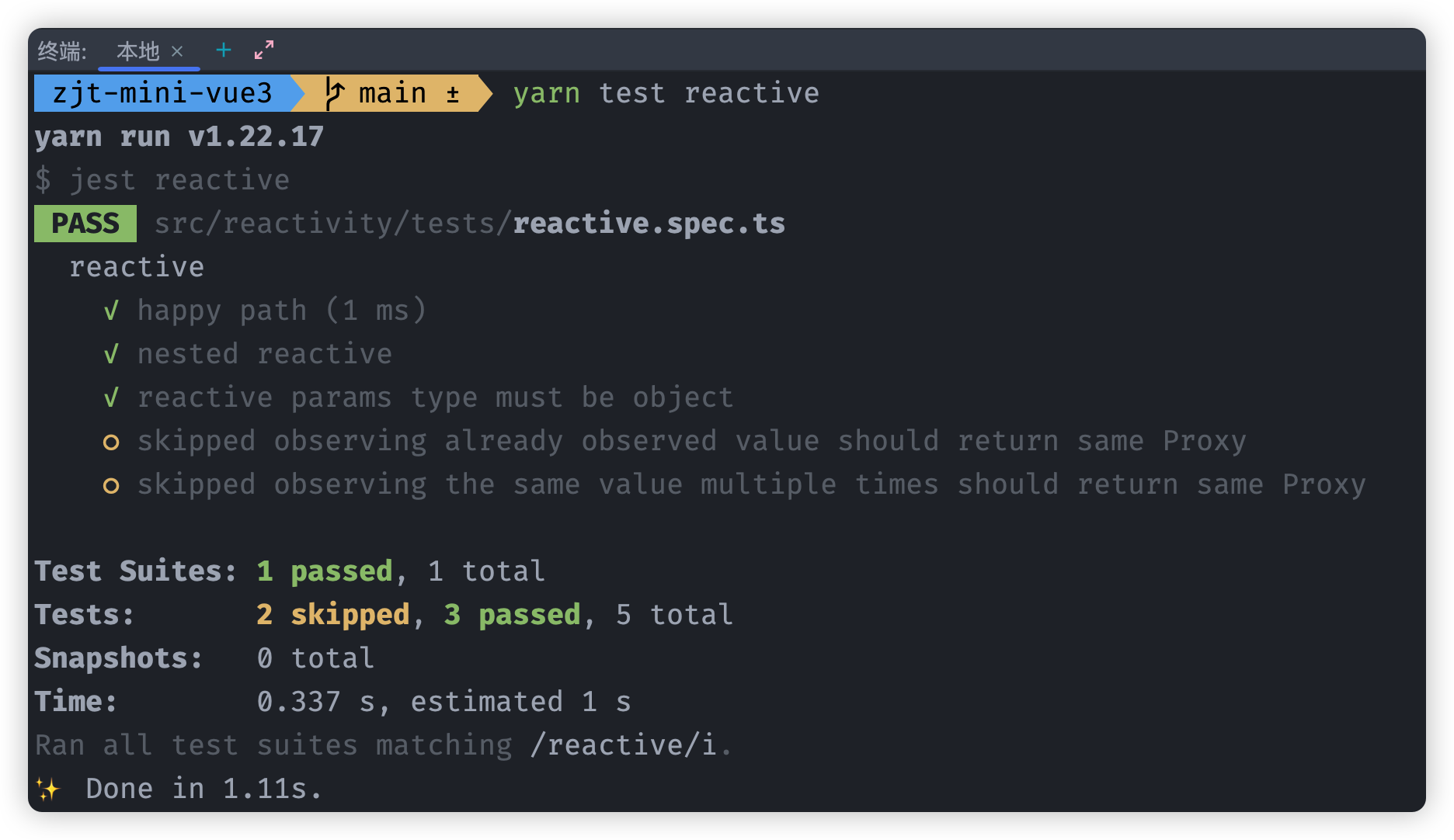Close the 本地 terminal tab
The width and height of the screenshot is (1454, 840).
click(x=177, y=51)
